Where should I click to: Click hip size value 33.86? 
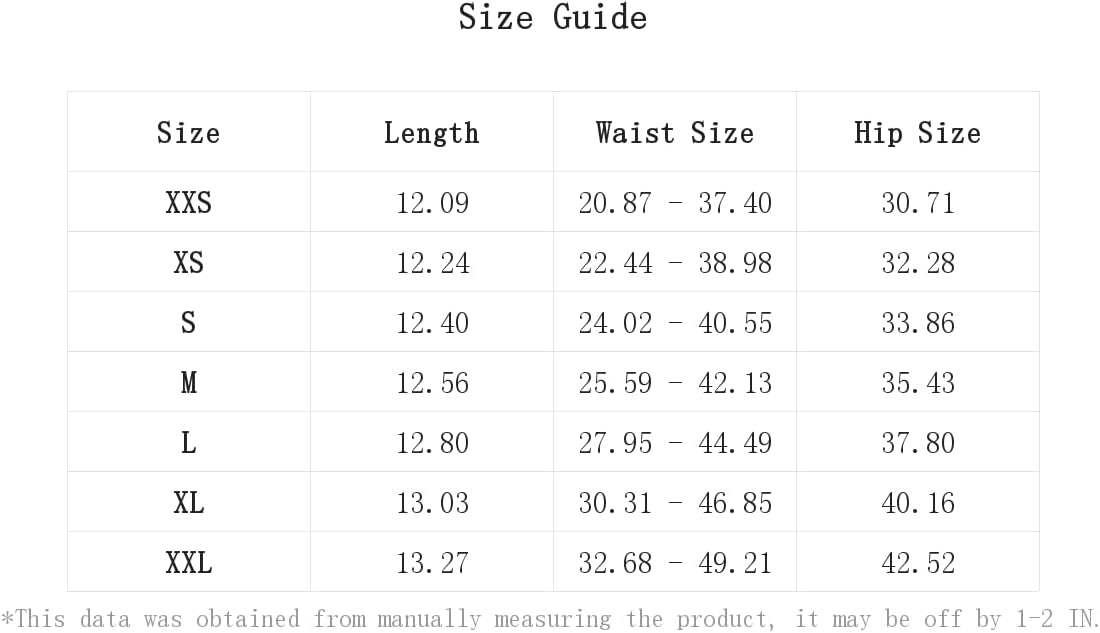[918, 323]
